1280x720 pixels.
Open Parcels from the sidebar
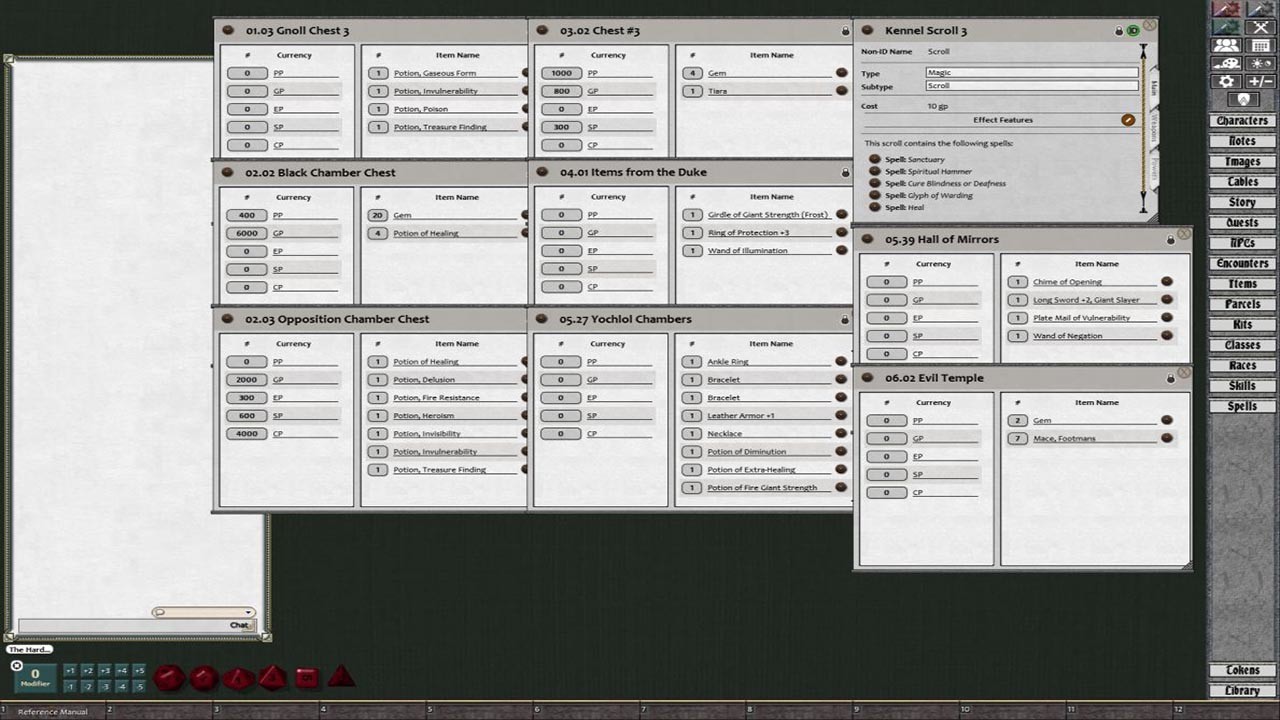(x=1241, y=304)
